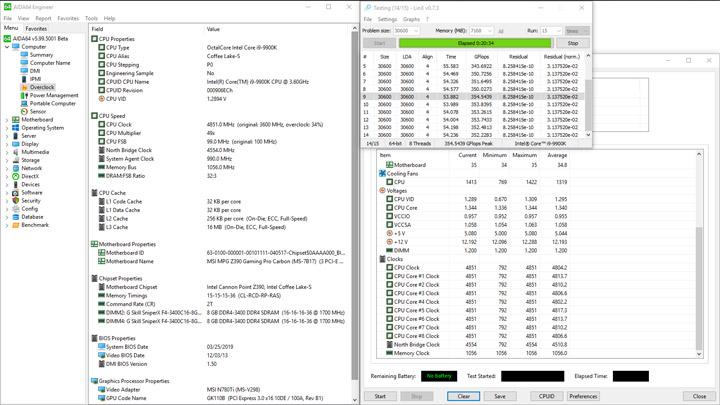The image size is (720, 405).
Task: Open the AIDA64 Report menu
Action: tap(43, 18)
